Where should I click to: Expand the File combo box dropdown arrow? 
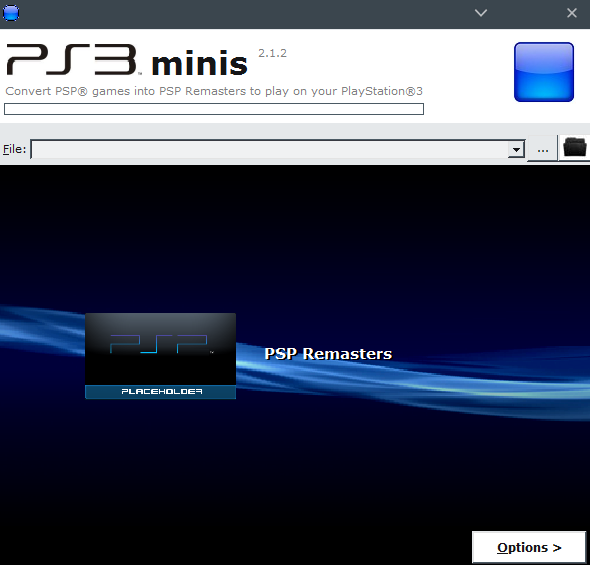tap(516, 150)
